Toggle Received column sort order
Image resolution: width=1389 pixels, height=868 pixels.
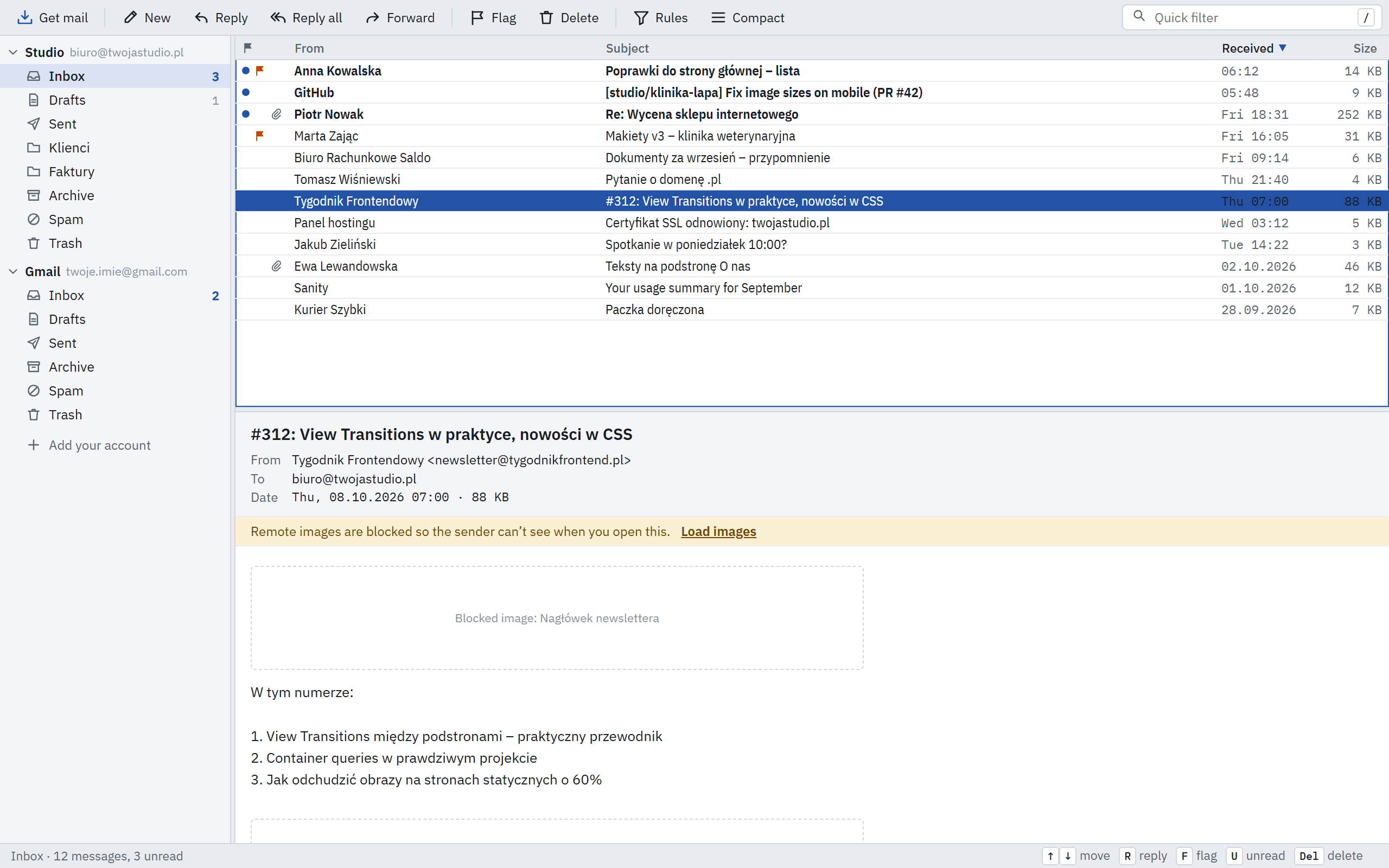click(x=1253, y=48)
